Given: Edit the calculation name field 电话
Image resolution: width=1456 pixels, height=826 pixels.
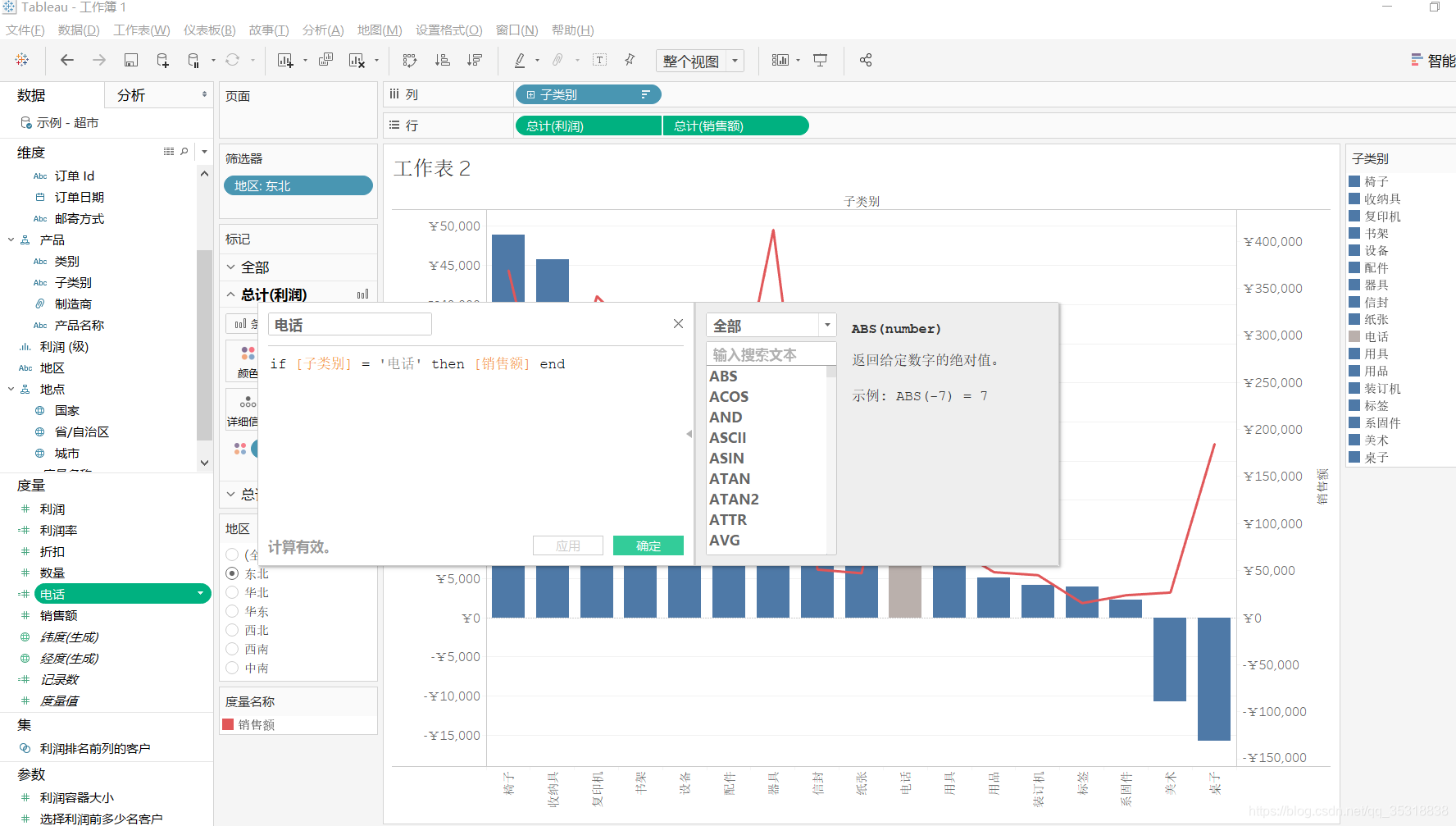Looking at the screenshot, I should 350,324.
